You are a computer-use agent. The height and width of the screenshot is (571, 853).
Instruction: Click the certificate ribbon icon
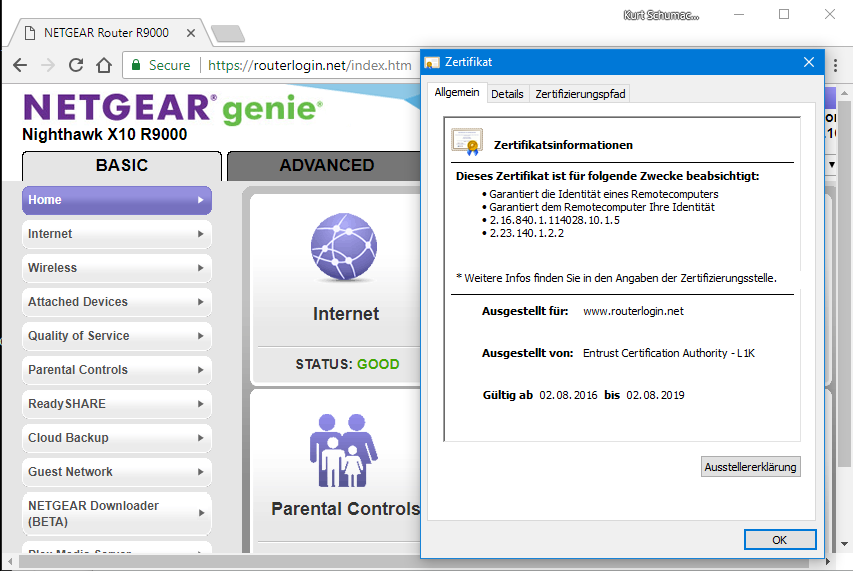tap(467, 142)
